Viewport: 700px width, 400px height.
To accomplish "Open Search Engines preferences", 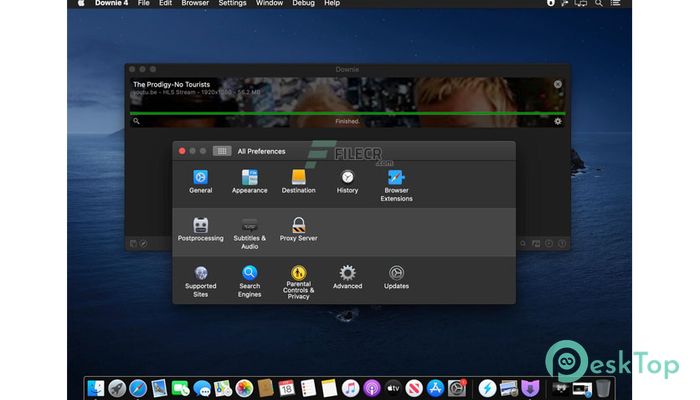I will 250,282.
